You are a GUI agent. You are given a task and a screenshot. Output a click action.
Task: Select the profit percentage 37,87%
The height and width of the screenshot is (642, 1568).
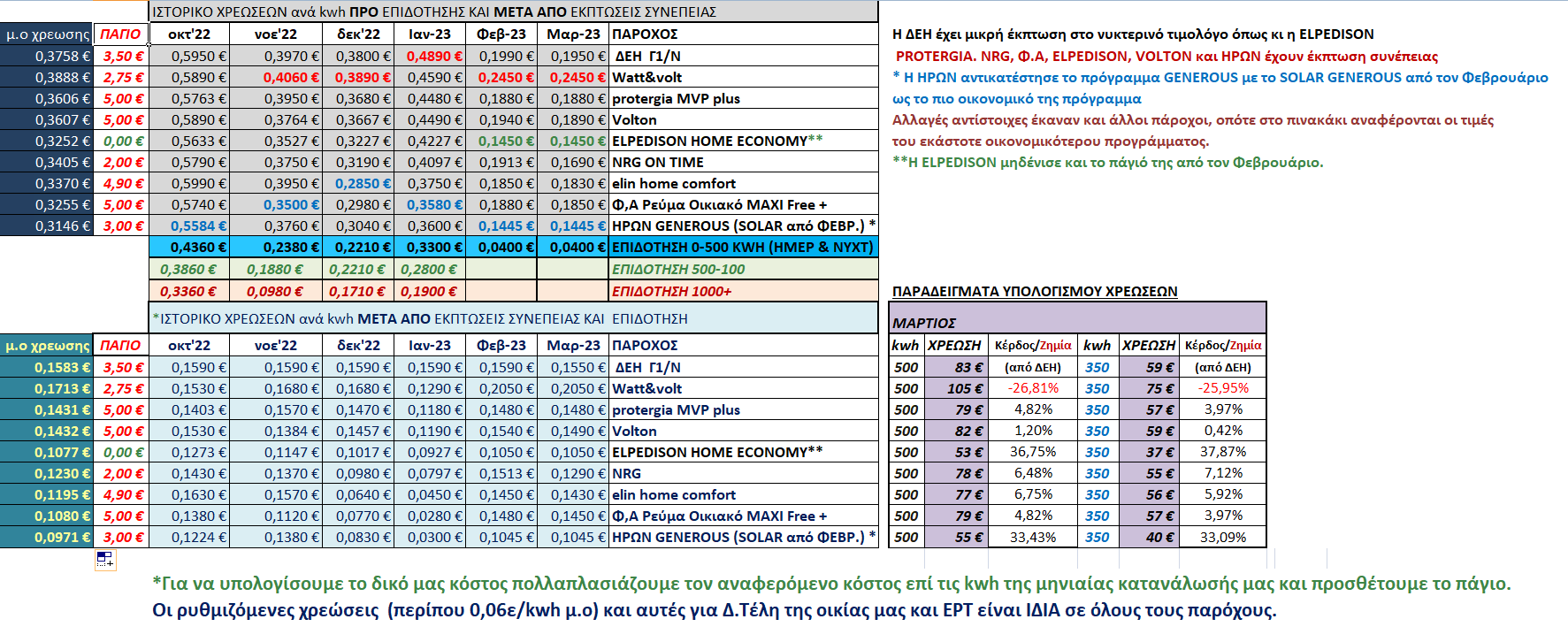pos(1223,452)
